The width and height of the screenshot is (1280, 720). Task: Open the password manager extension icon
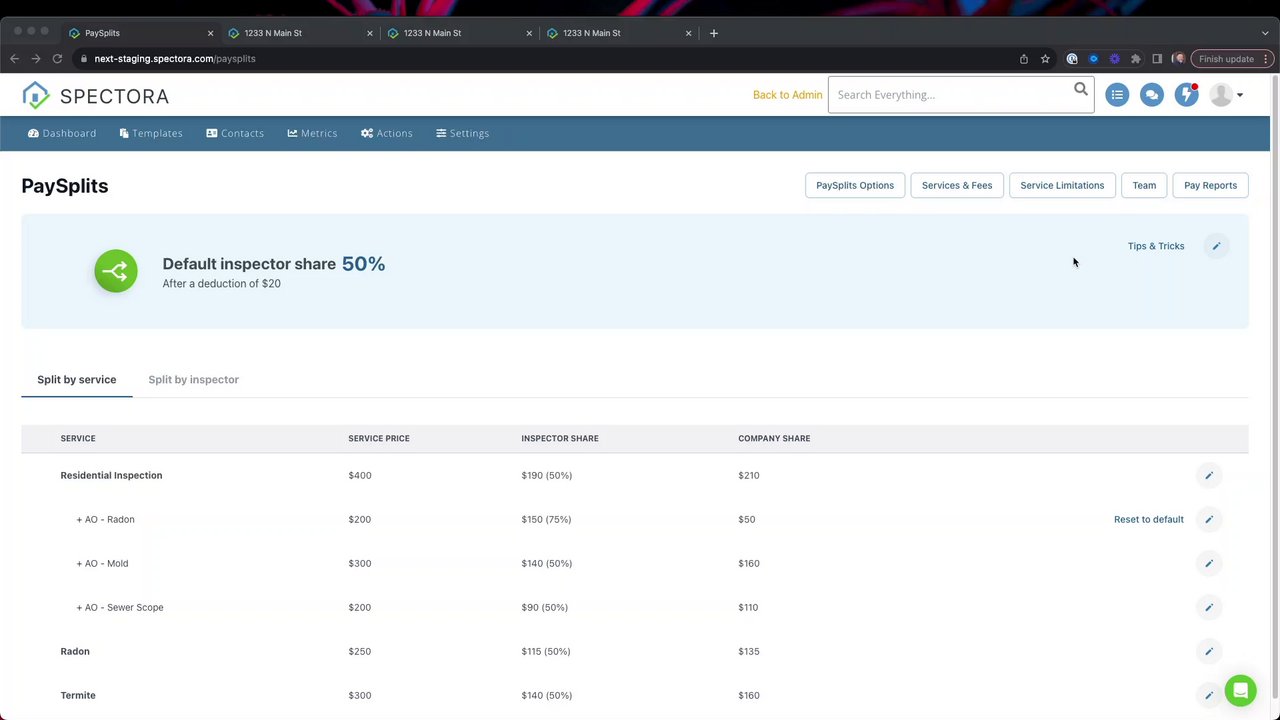(x=1072, y=59)
